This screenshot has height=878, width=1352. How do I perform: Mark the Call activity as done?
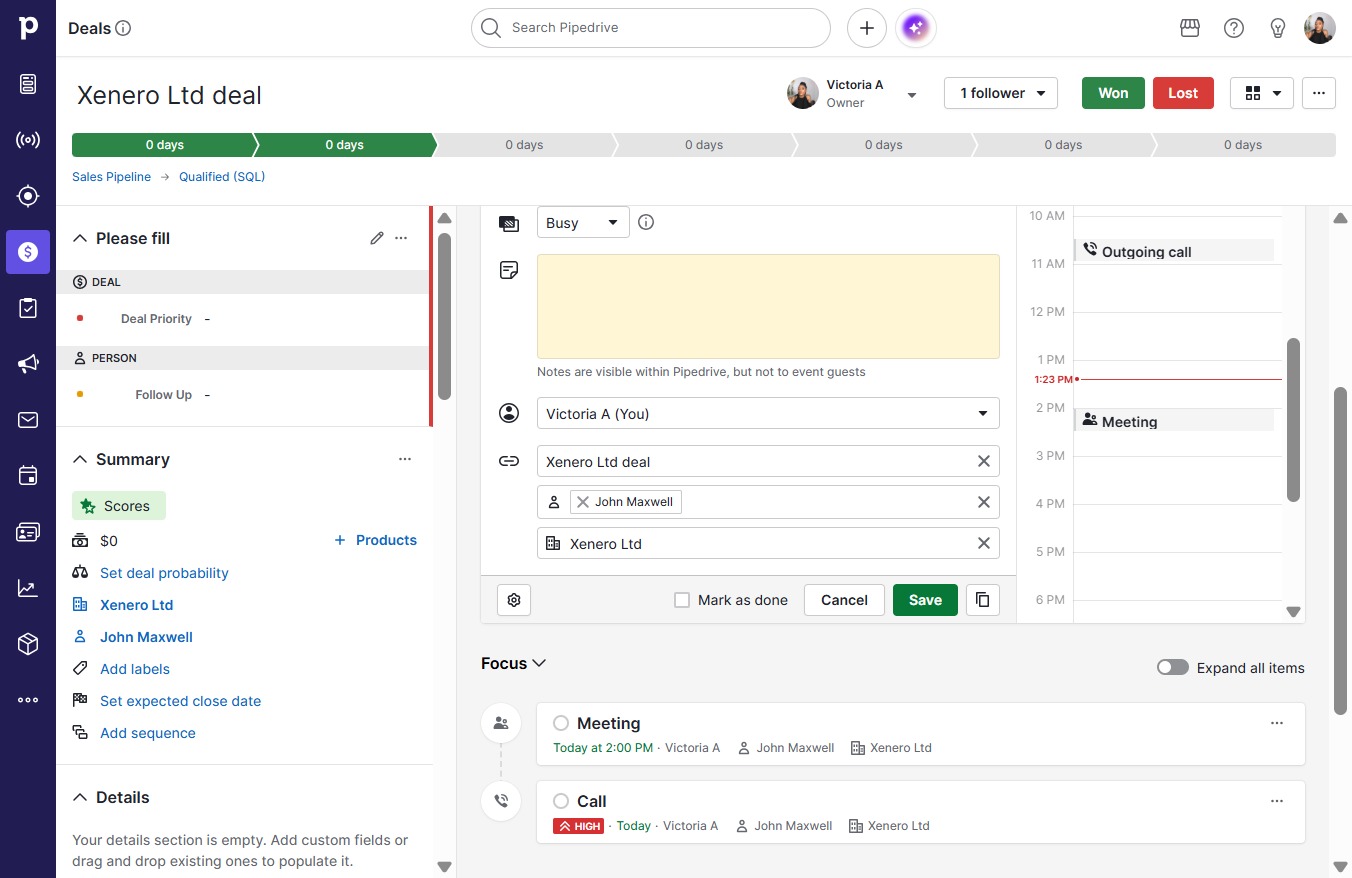pos(561,801)
